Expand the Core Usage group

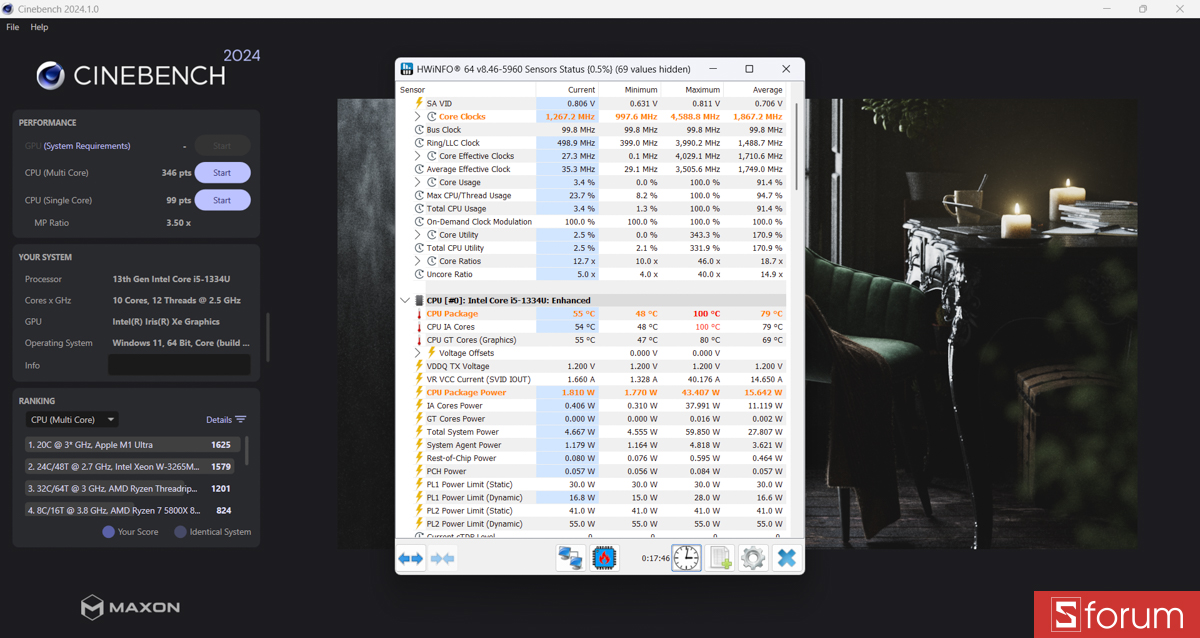[418, 182]
